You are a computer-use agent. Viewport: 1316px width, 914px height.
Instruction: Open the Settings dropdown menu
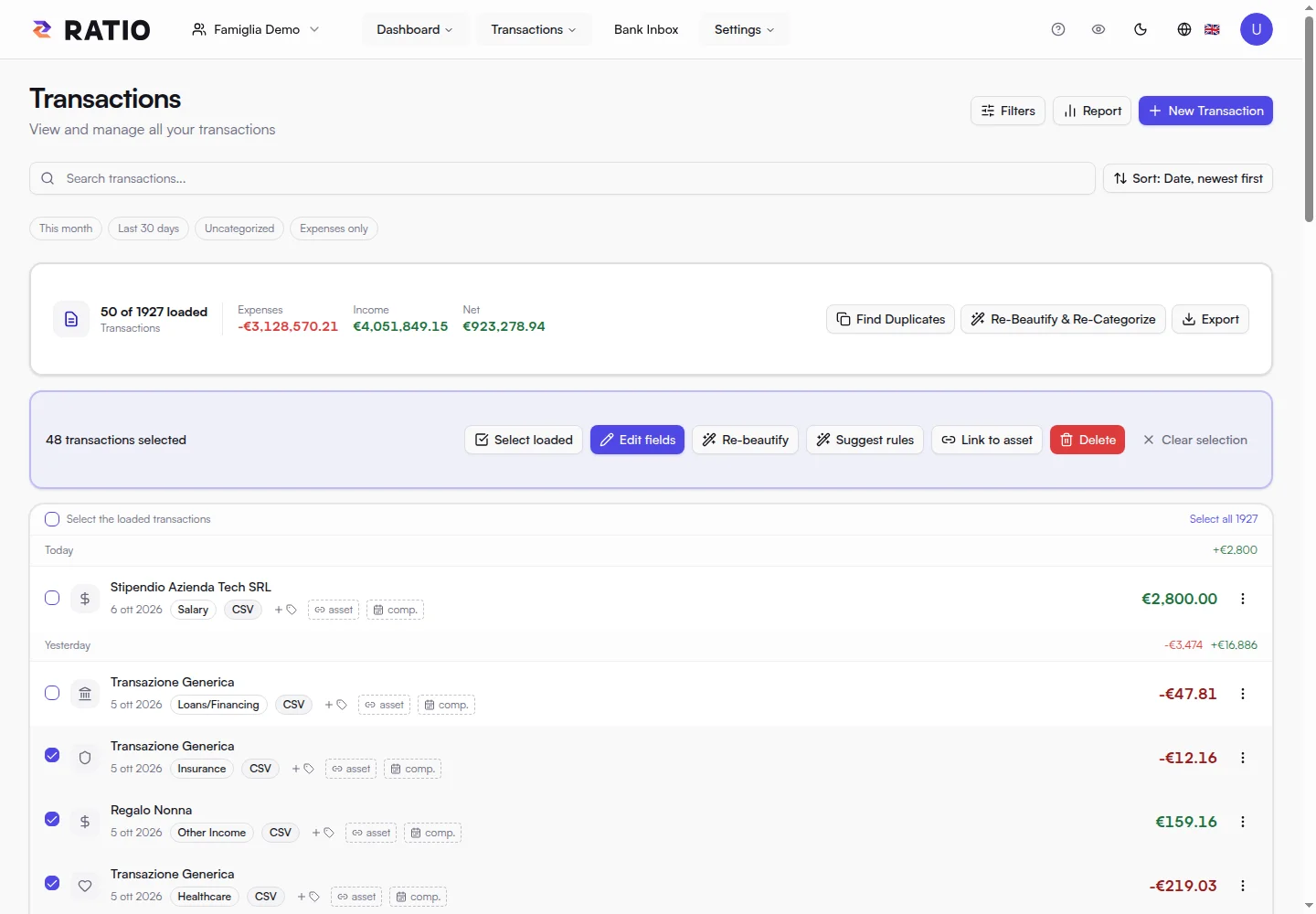click(x=744, y=29)
